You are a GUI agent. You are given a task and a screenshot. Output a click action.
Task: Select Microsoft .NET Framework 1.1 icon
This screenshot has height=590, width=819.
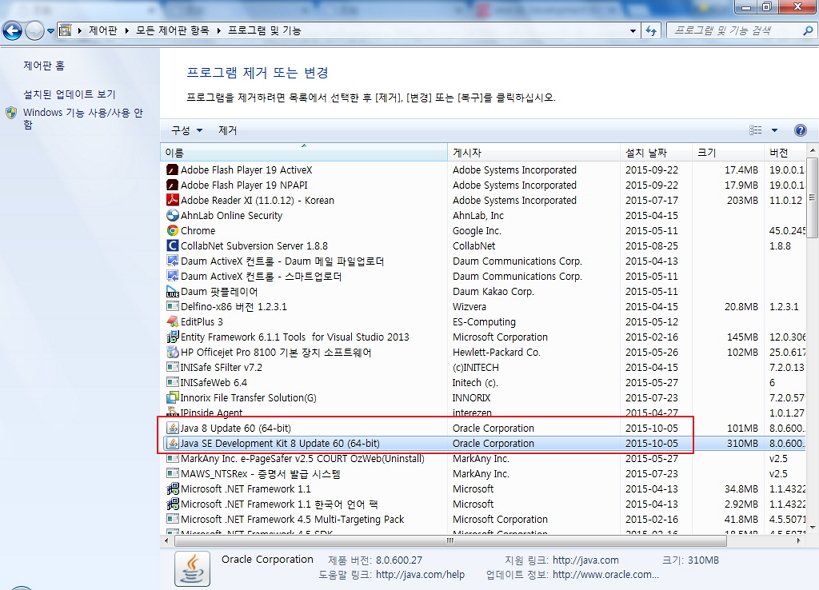point(172,489)
